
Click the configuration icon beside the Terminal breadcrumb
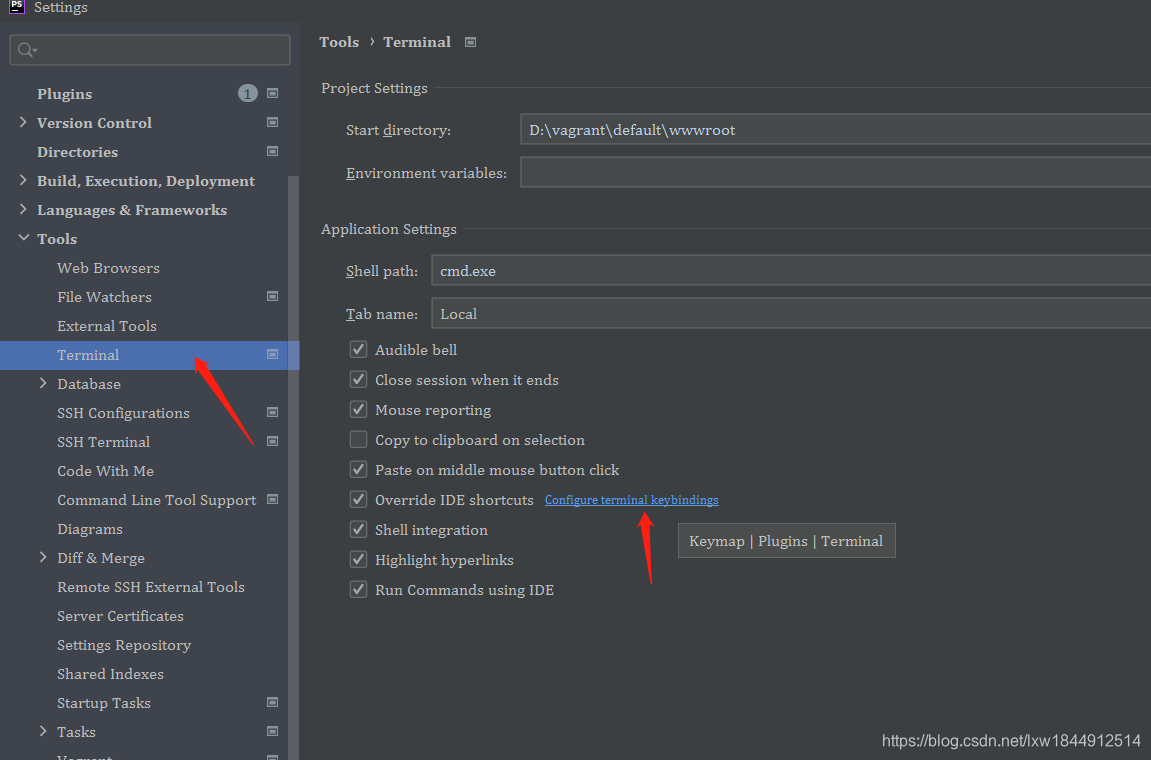(x=470, y=42)
